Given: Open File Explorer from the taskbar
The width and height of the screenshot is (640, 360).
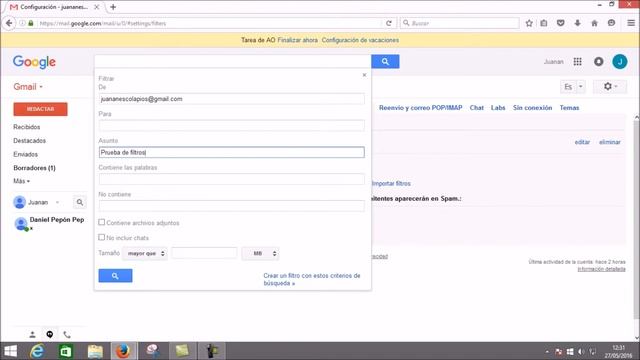Looking at the screenshot, I should click(95, 351).
